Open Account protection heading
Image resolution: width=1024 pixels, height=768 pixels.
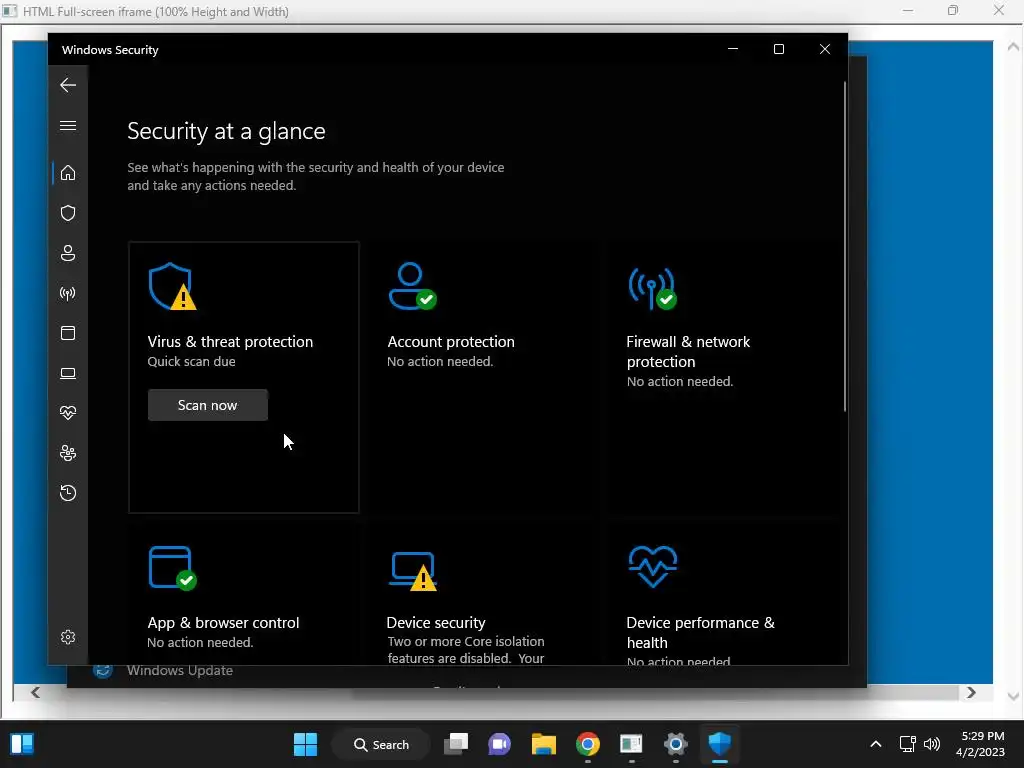451,342
